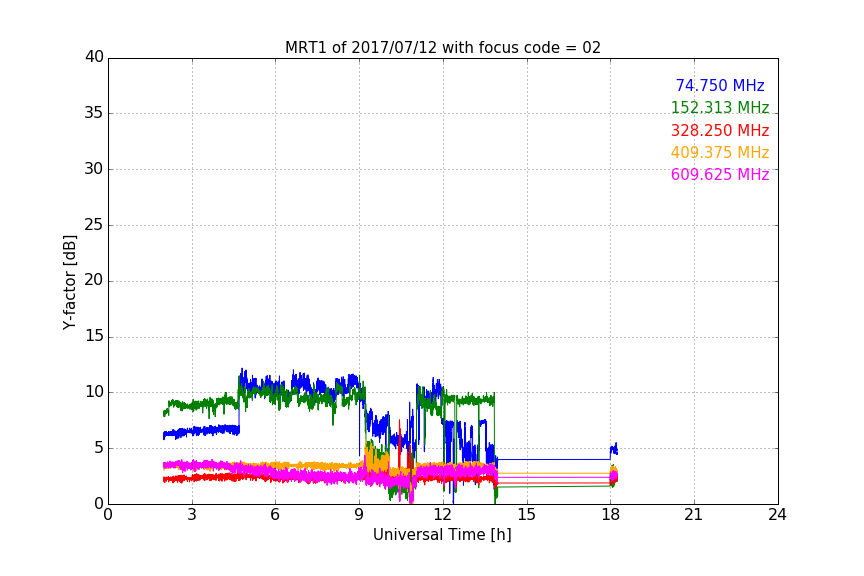Click the y-axis tick label 5
The image size is (864, 576).
pyautogui.click(x=99, y=448)
